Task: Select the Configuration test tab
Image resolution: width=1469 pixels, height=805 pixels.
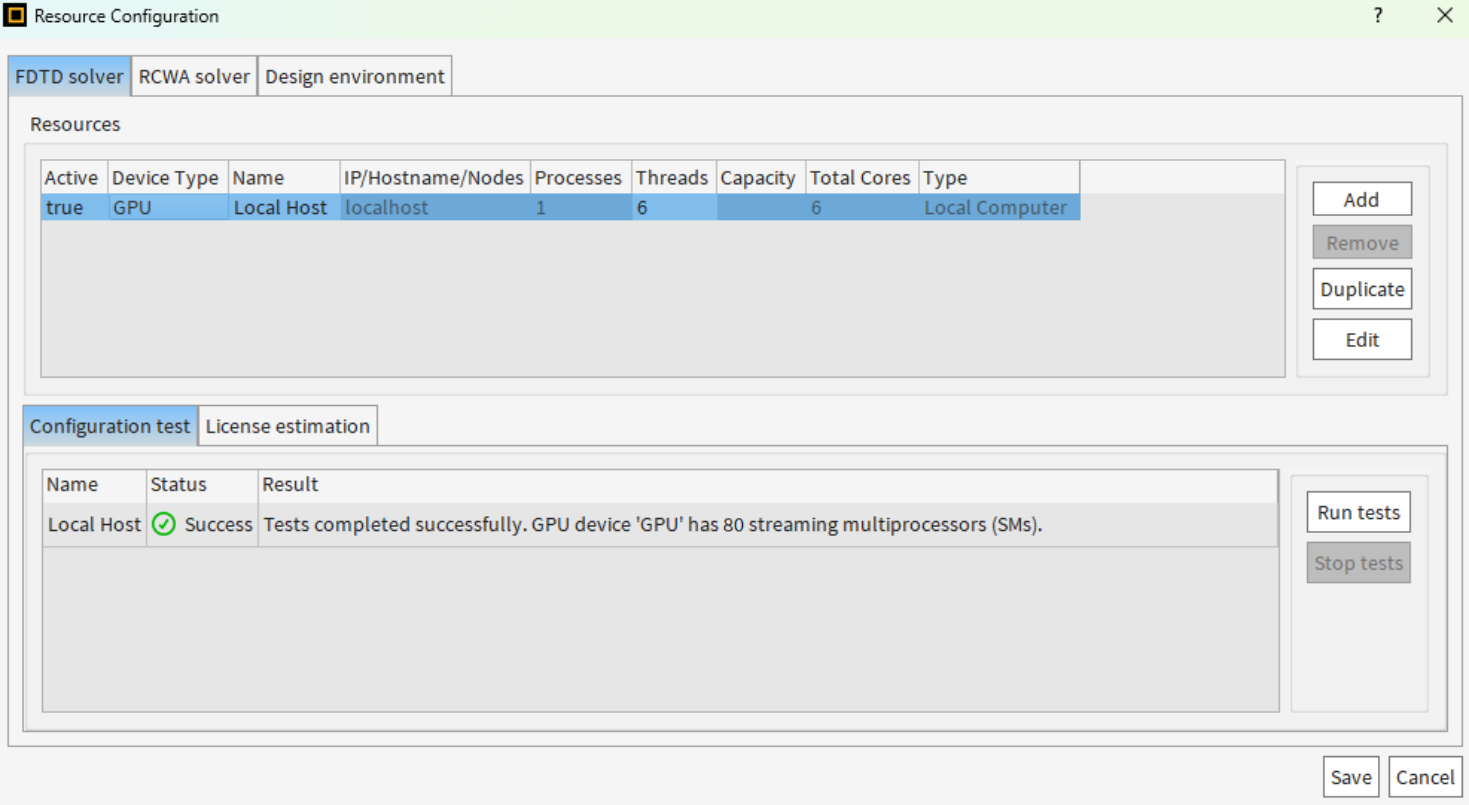Action: [109, 425]
